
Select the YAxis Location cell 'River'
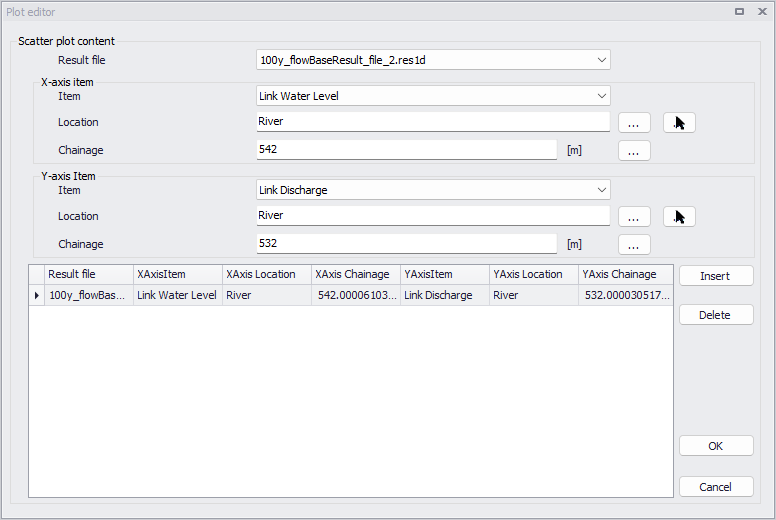pyautogui.click(x=534, y=295)
